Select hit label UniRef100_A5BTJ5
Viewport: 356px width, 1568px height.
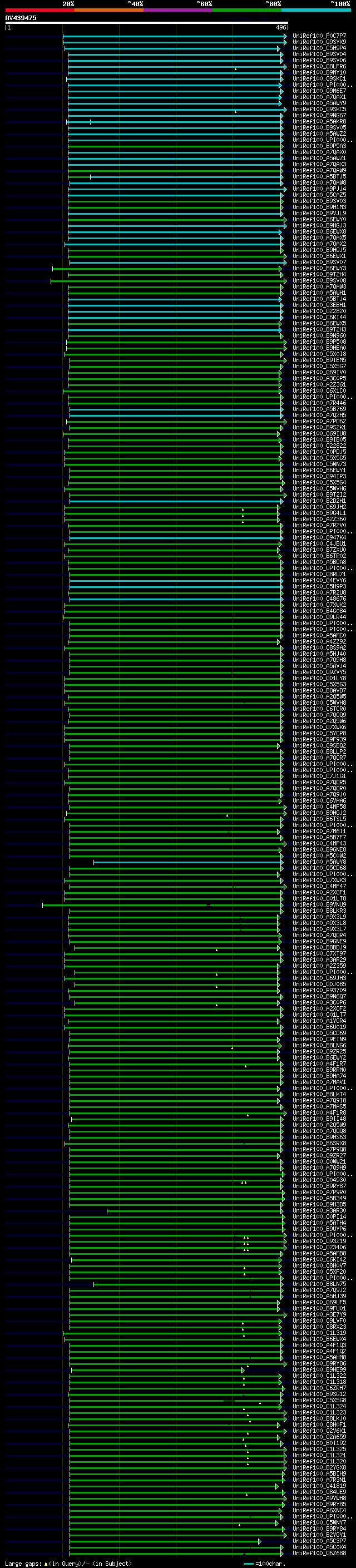click(x=319, y=176)
